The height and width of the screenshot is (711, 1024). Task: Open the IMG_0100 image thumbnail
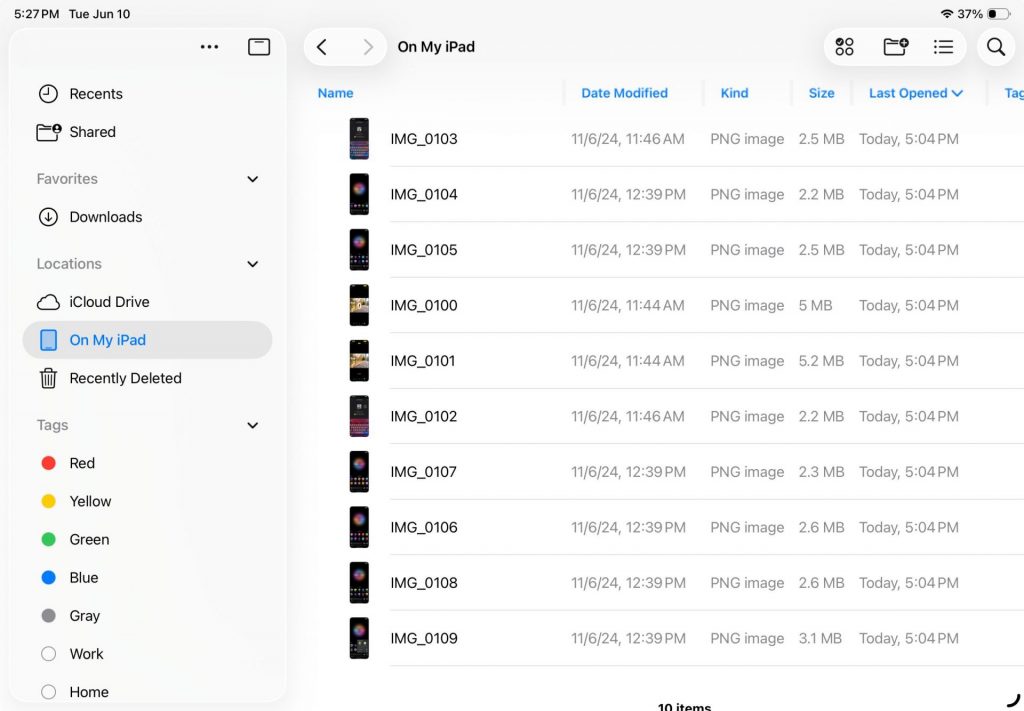point(359,305)
